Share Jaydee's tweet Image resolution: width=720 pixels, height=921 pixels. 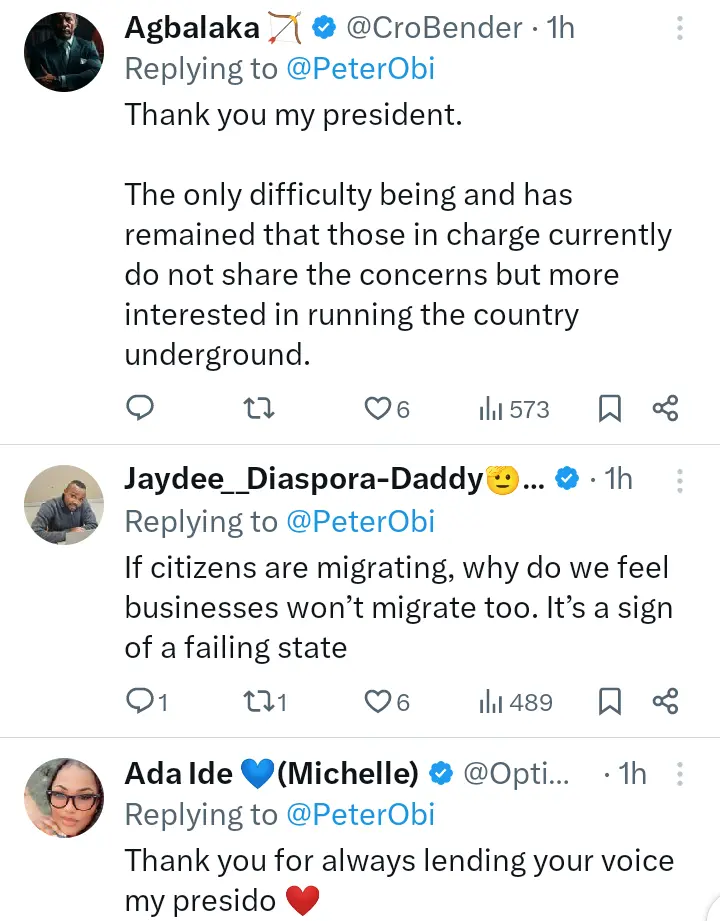tap(666, 702)
